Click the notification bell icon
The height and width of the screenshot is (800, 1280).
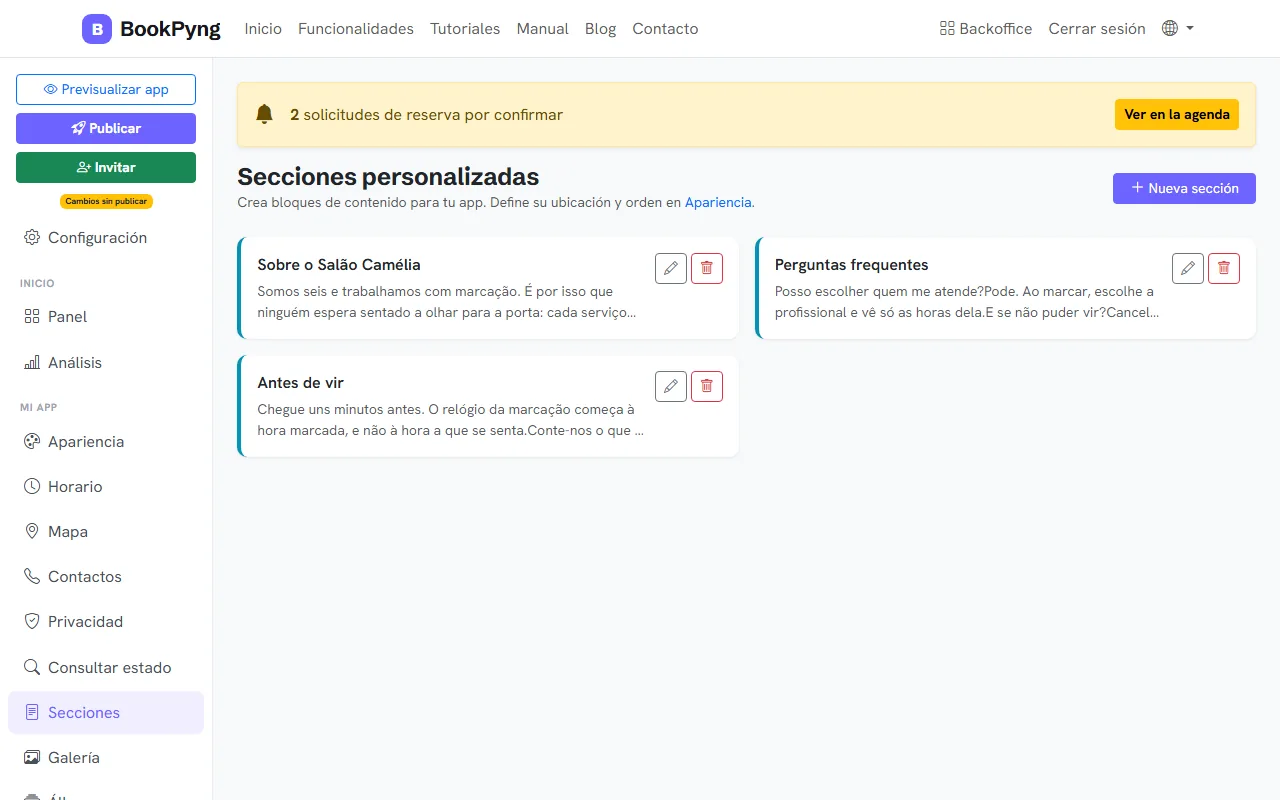pos(264,115)
